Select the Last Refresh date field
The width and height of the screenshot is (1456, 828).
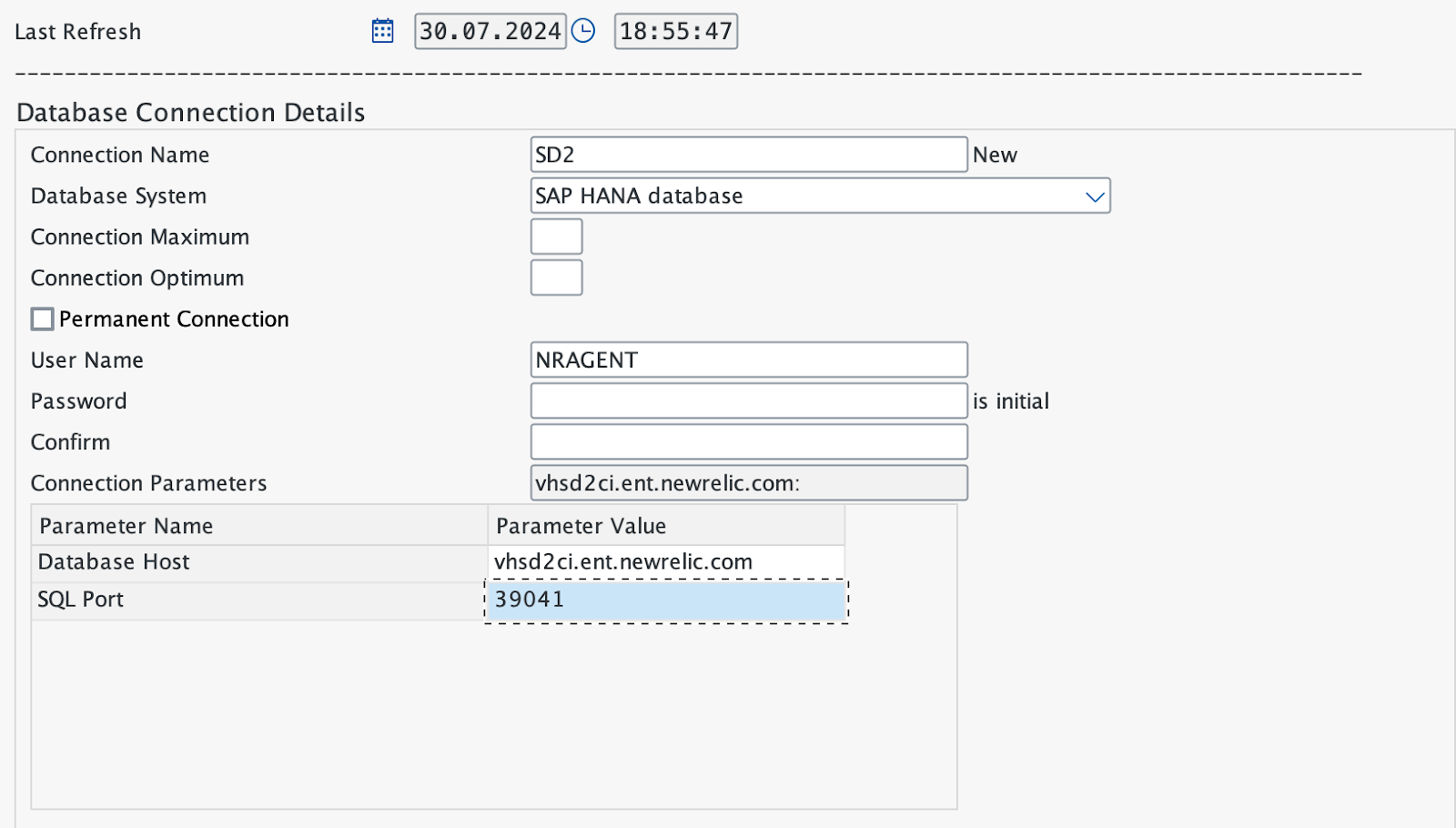click(490, 30)
